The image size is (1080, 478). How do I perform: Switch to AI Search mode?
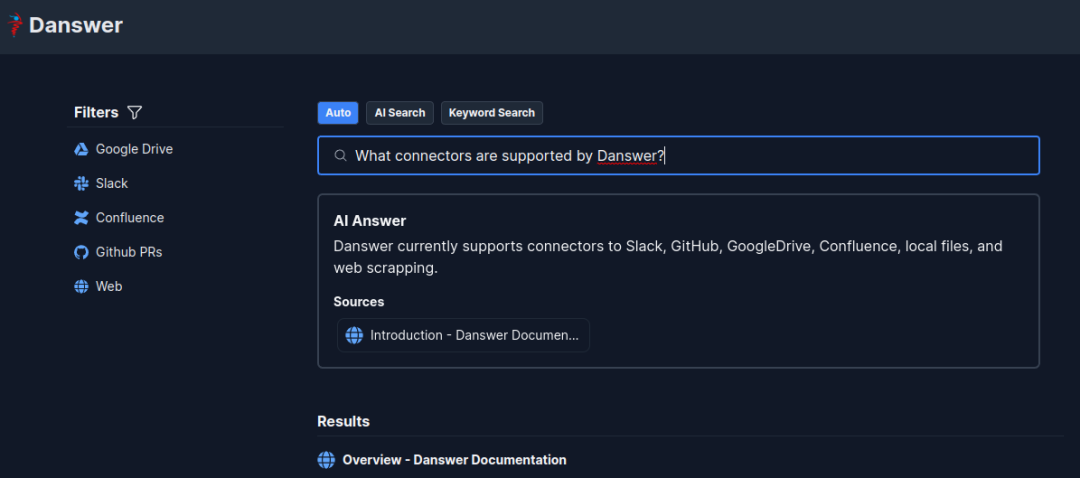point(400,113)
